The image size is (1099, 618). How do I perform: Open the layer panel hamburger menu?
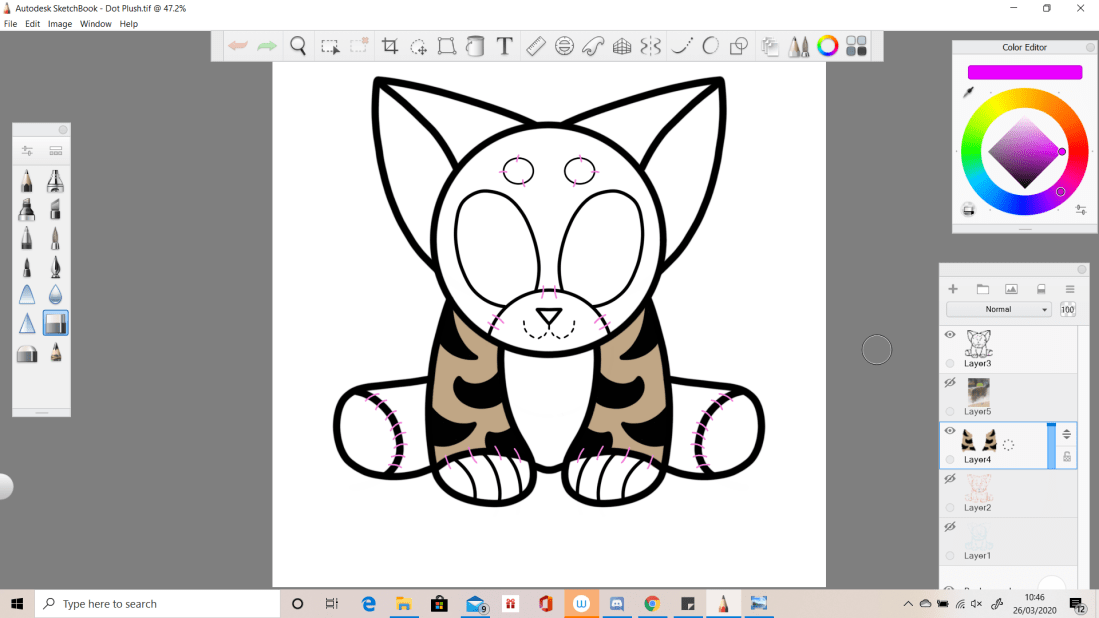pyautogui.click(x=1069, y=289)
